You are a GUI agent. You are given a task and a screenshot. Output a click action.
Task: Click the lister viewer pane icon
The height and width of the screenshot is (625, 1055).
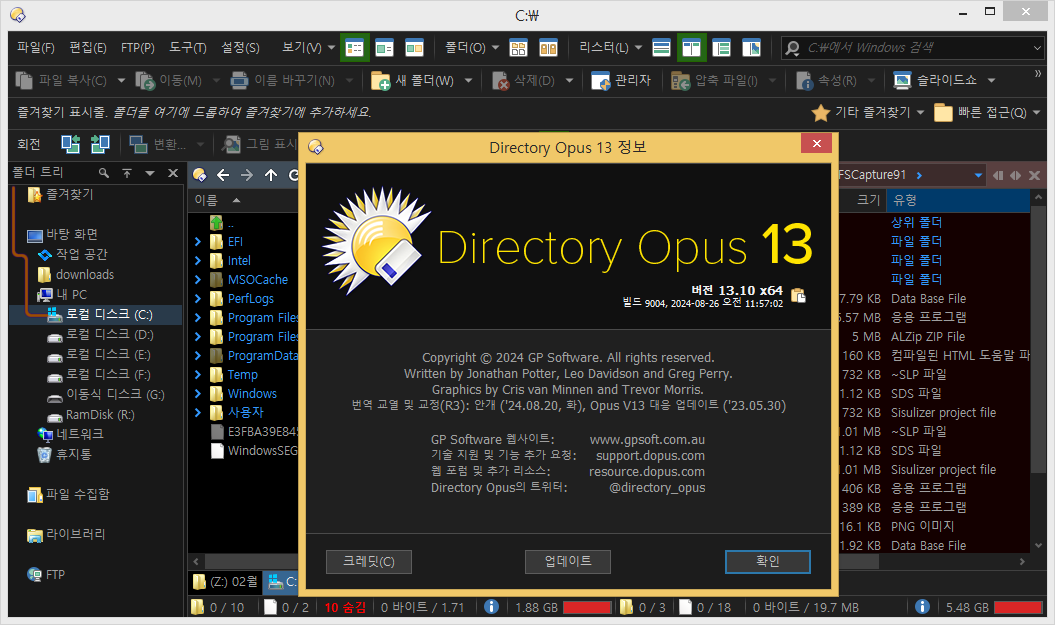tap(751, 48)
